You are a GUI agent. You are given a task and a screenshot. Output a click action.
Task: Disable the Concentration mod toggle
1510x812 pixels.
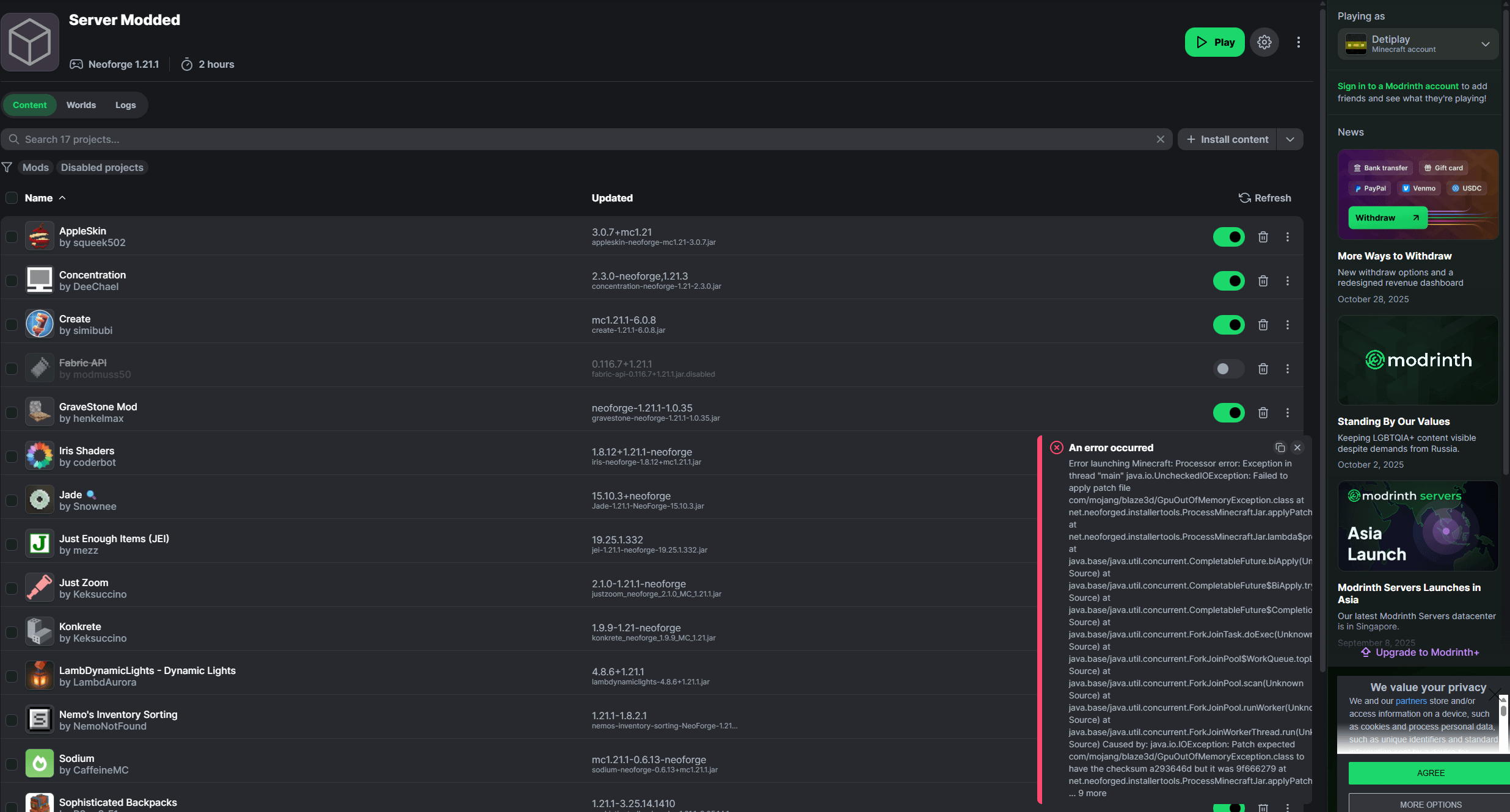click(1228, 281)
